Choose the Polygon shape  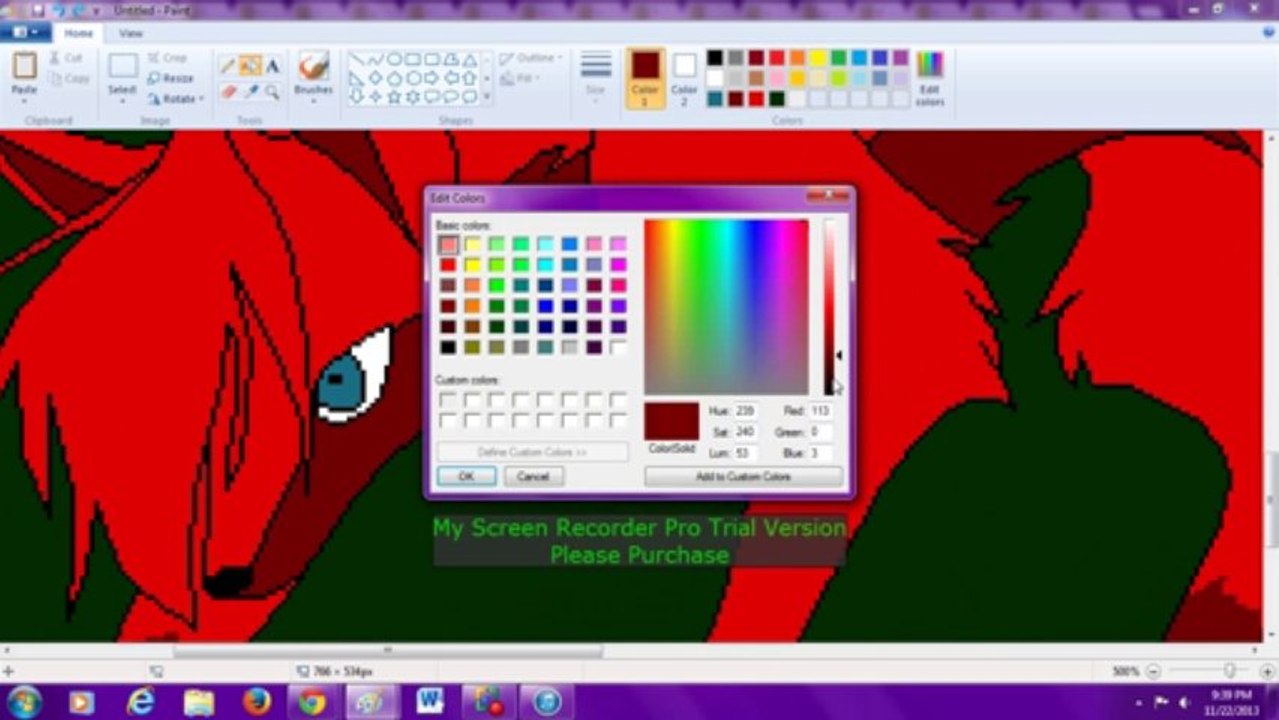pyautogui.click(x=450, y=60)
